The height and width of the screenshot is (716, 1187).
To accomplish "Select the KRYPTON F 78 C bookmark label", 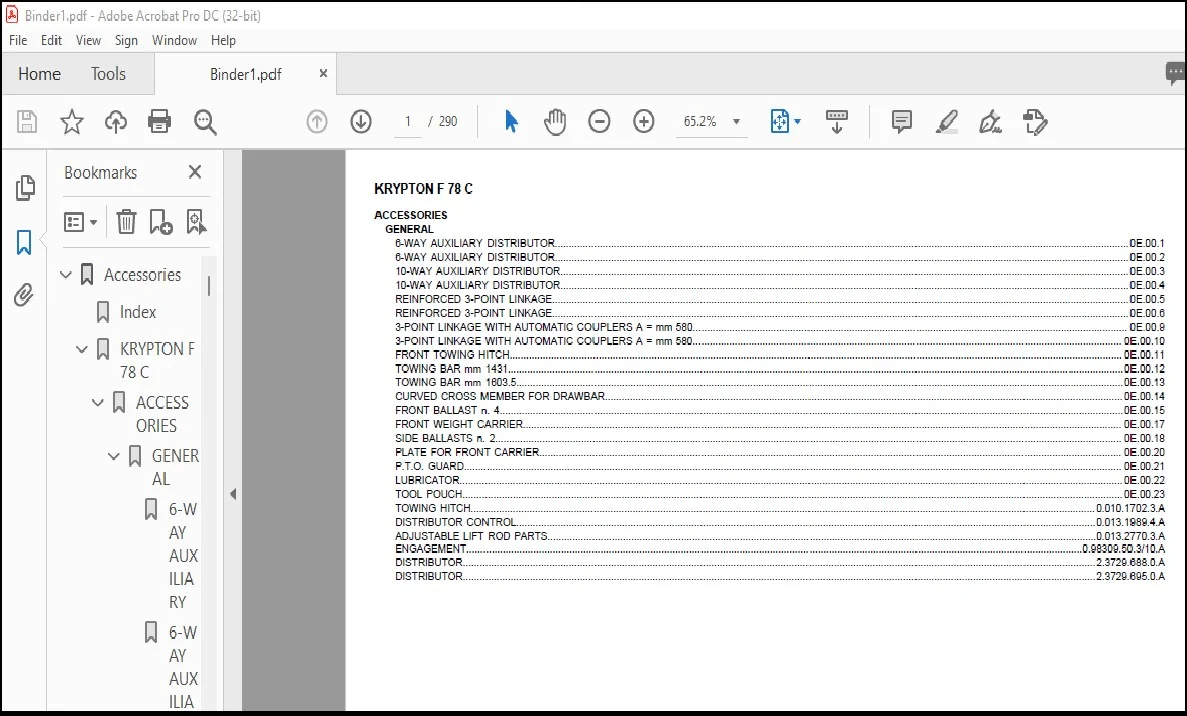I will coord(157,360).
